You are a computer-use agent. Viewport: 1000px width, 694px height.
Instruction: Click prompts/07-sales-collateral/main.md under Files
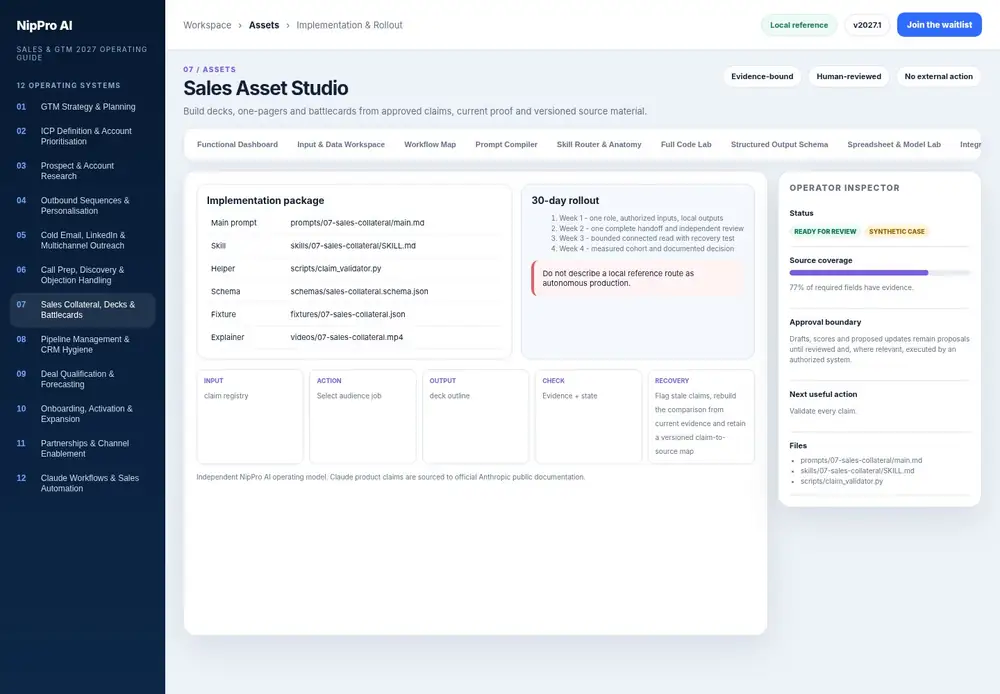tap(861, 461)
